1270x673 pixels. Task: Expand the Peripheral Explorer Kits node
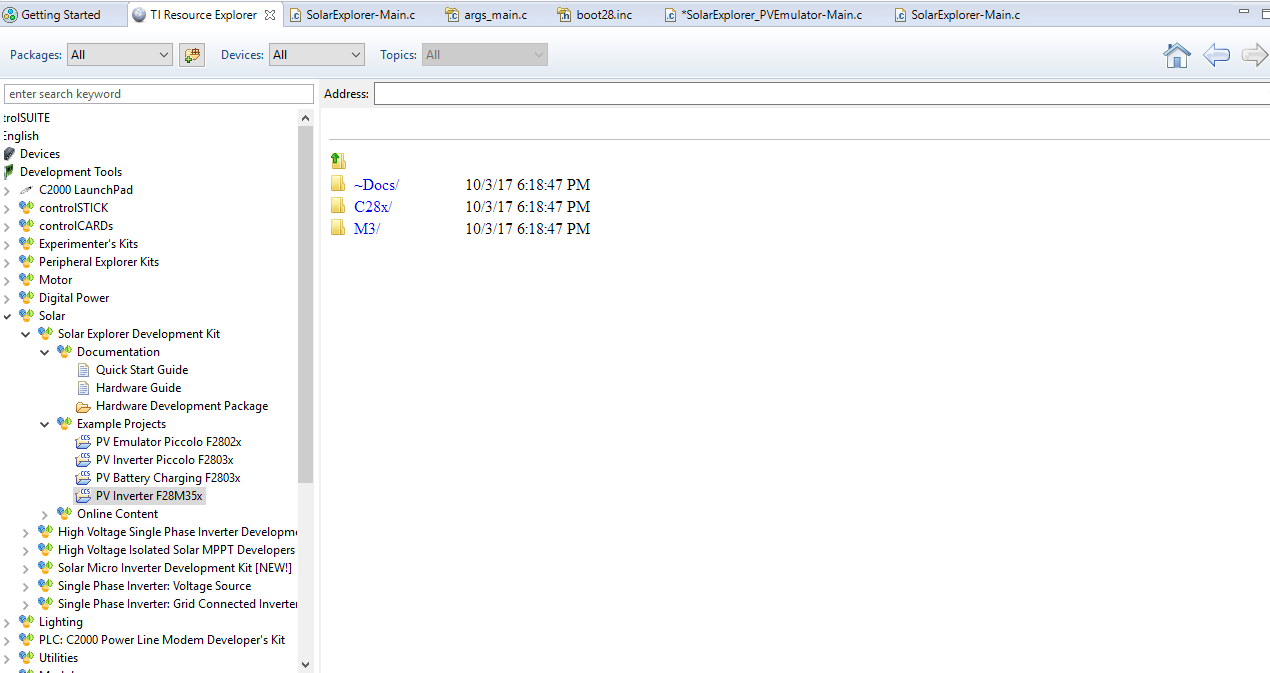tap(7, 262)
